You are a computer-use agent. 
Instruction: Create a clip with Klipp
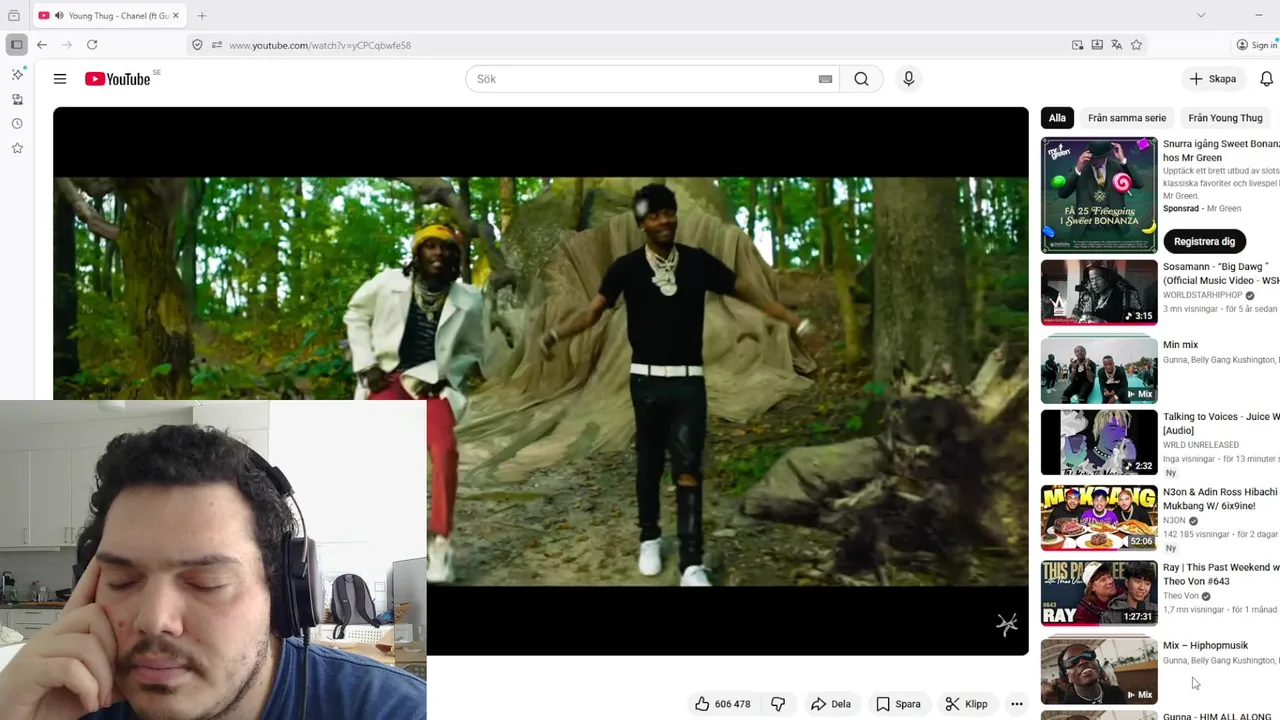click(966, 704)
